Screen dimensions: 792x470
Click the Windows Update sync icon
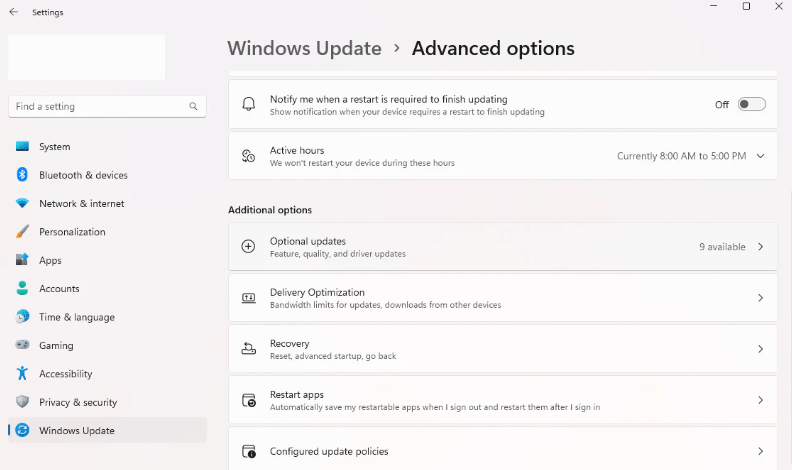(x=22, y=430)
